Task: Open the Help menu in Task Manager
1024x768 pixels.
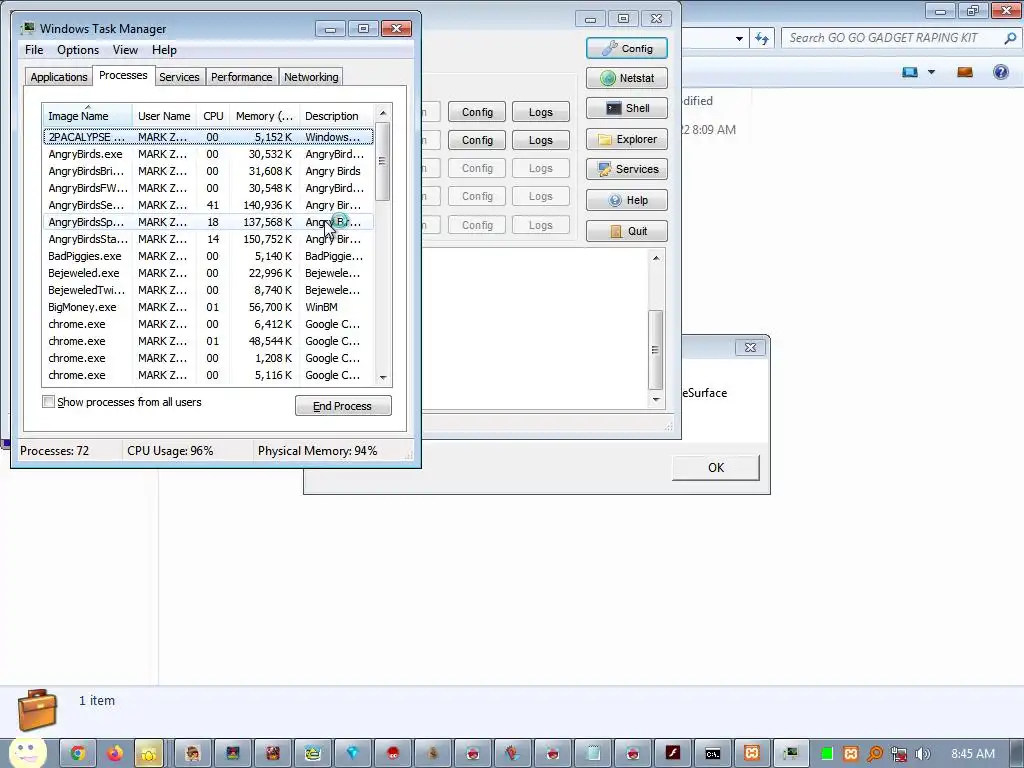Action: click(164, 50)
